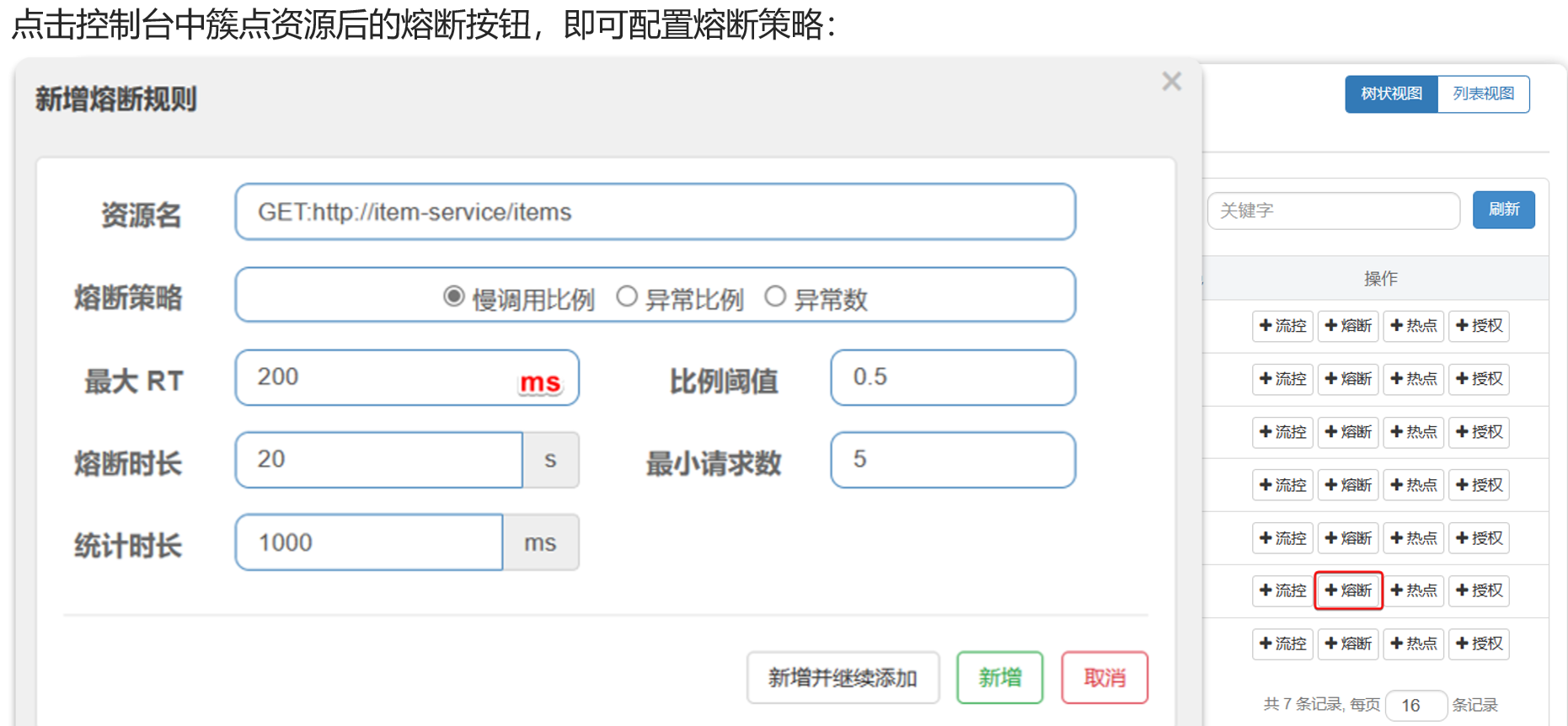The image size is (1568, 726).
Task: Click 流控 in the last resource row
Action: (x=1282, y=643)
